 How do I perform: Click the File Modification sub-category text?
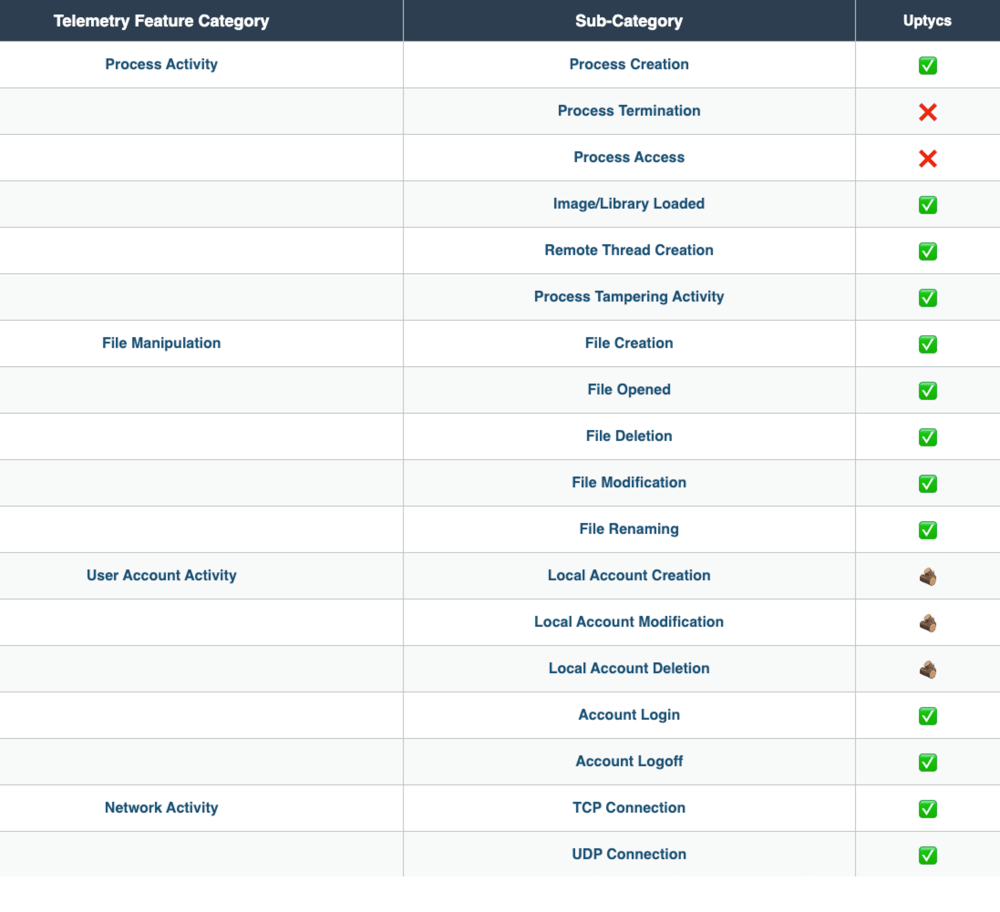pyautogui.click(x=629, y=483)
